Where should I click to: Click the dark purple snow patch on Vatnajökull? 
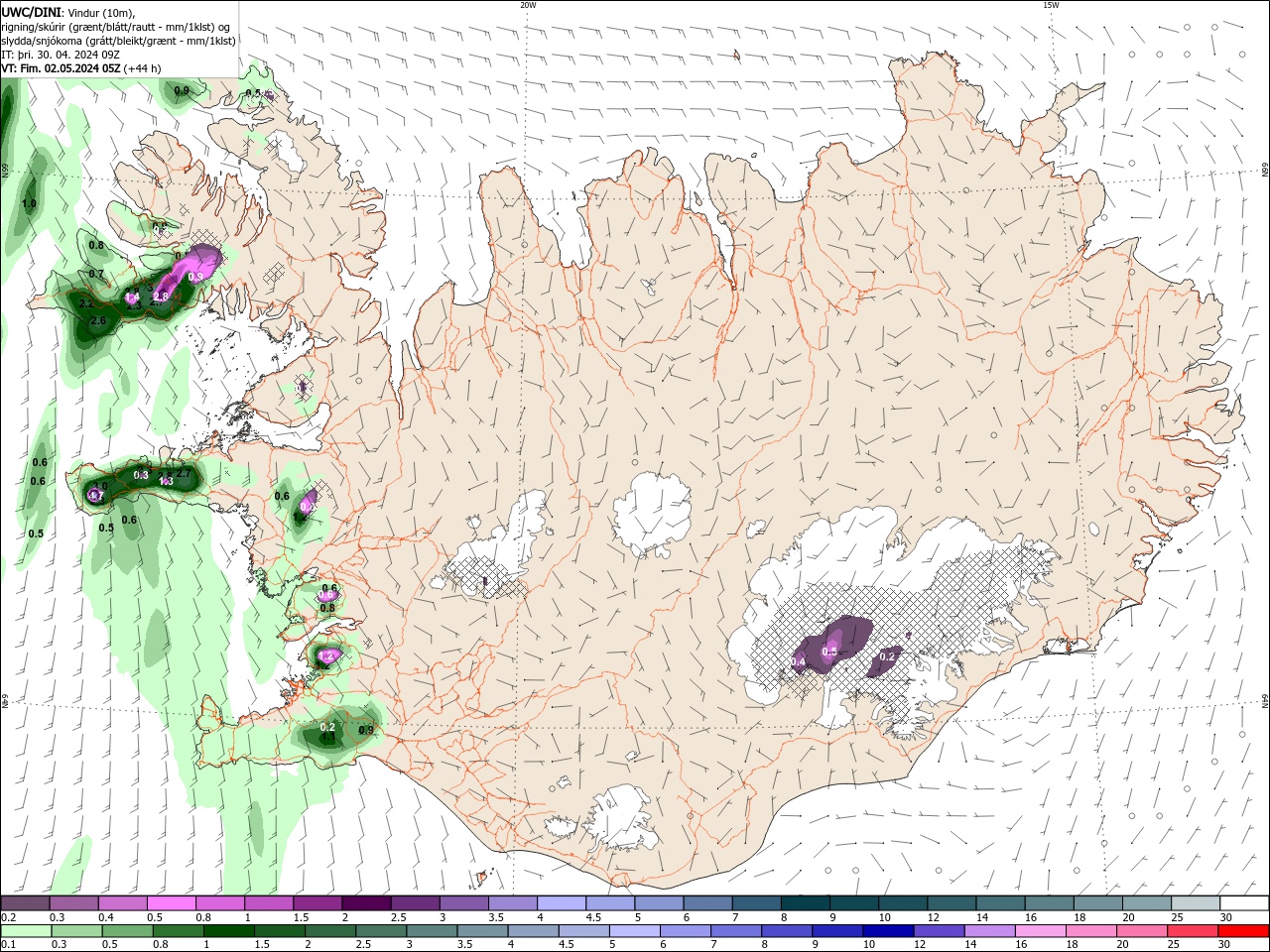[x=838, y=643]
